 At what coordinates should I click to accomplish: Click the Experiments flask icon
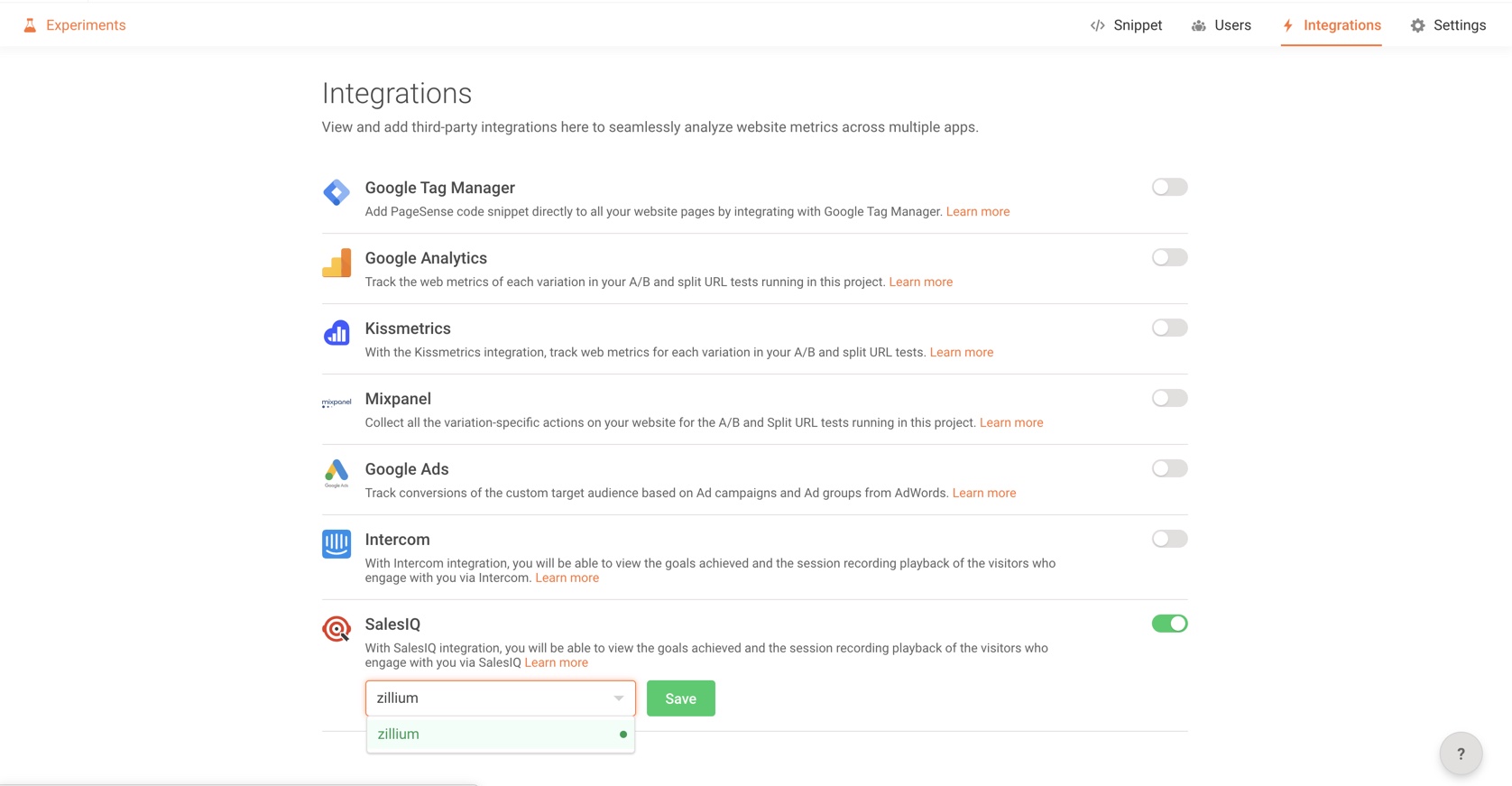coord(30,25)
